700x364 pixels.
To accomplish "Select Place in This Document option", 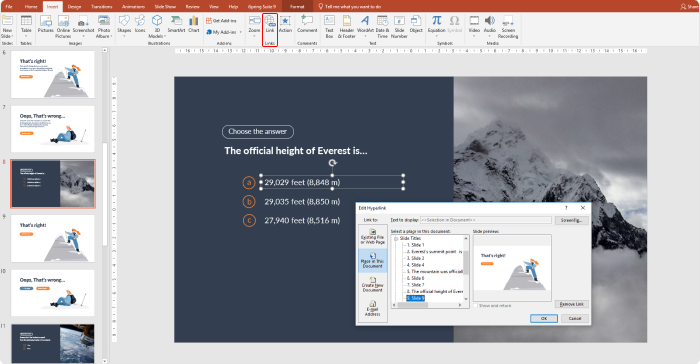I will point(373,260).
